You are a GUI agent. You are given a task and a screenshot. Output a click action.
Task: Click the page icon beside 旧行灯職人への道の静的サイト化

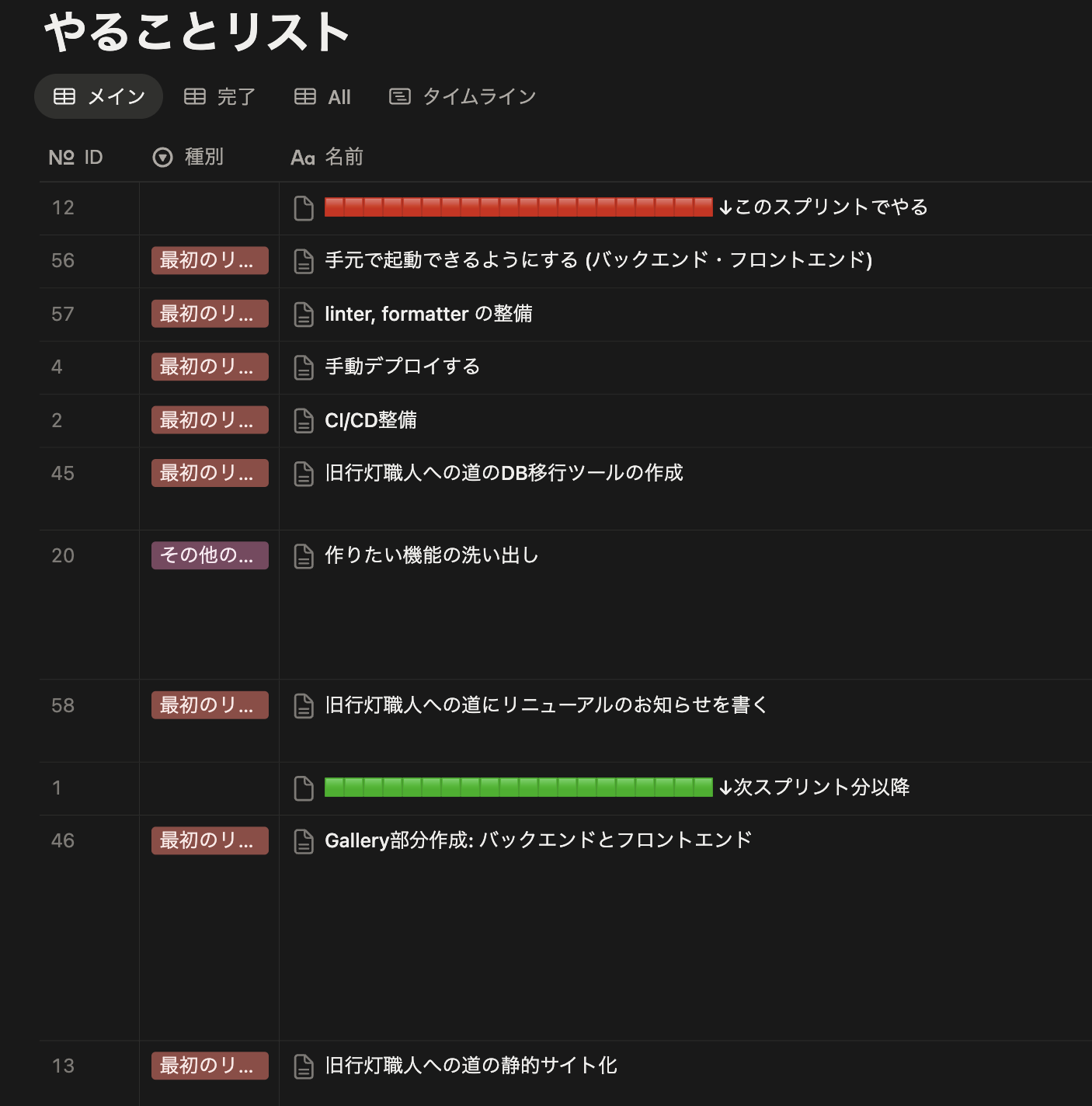coord(304,1066)
